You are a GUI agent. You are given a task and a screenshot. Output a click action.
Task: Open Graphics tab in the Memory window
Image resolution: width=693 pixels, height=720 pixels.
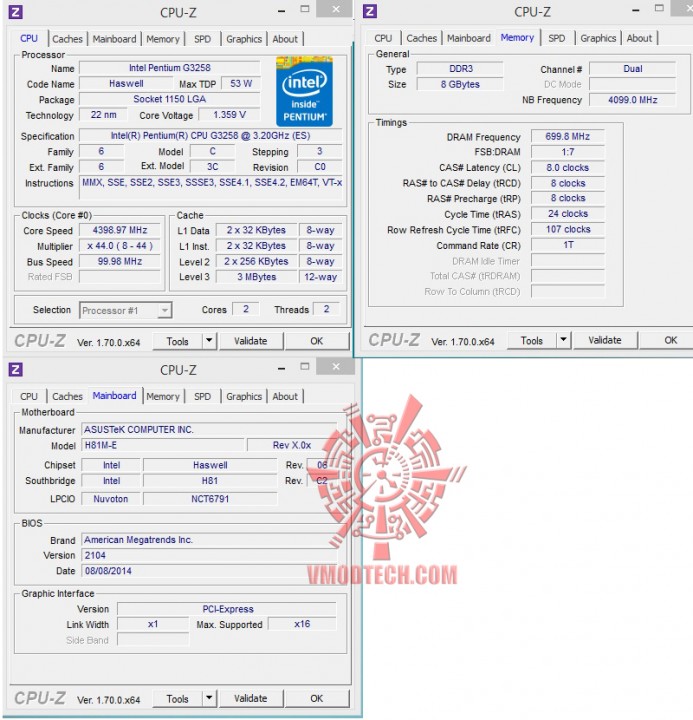(598, 38)
